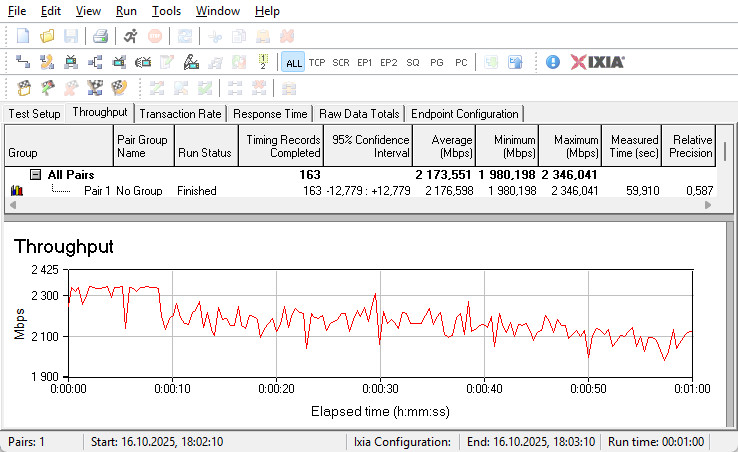Toggle the TCP protocol filter

pyautogui.click(x=317, y=62)
